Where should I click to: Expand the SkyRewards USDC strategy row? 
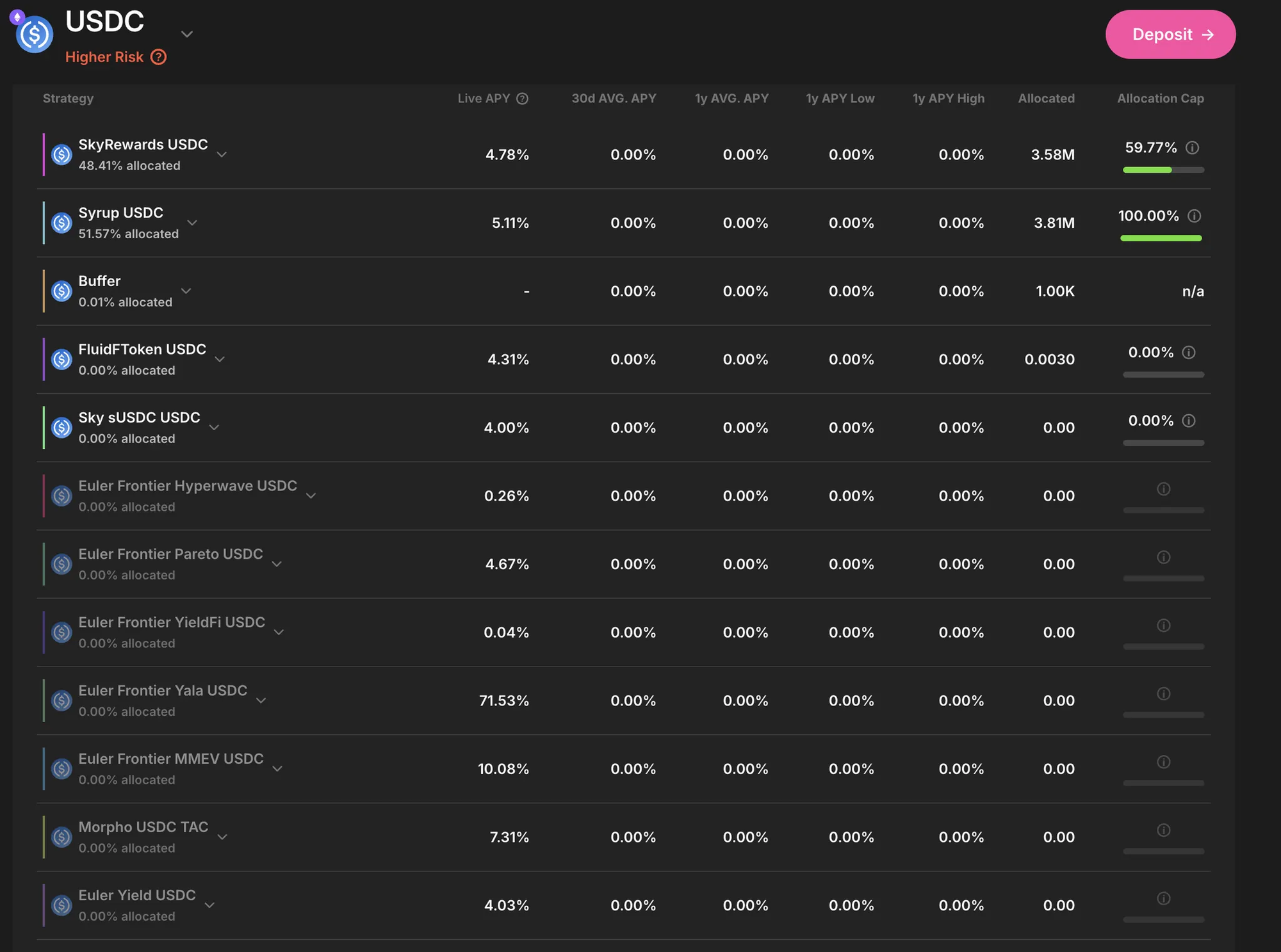click(x=222, y=154)
